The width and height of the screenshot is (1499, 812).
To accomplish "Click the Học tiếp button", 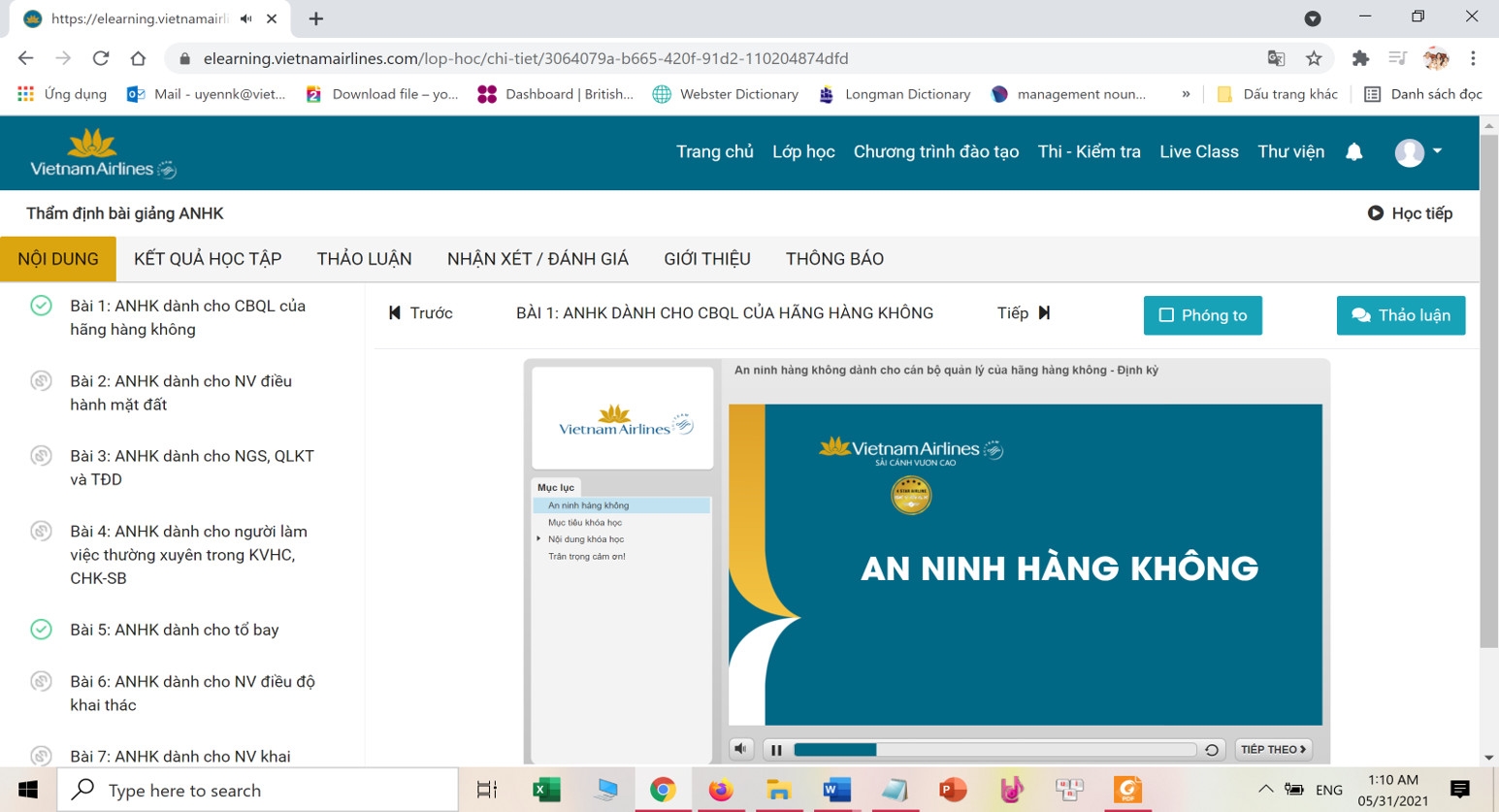I will pos(1410,212).
